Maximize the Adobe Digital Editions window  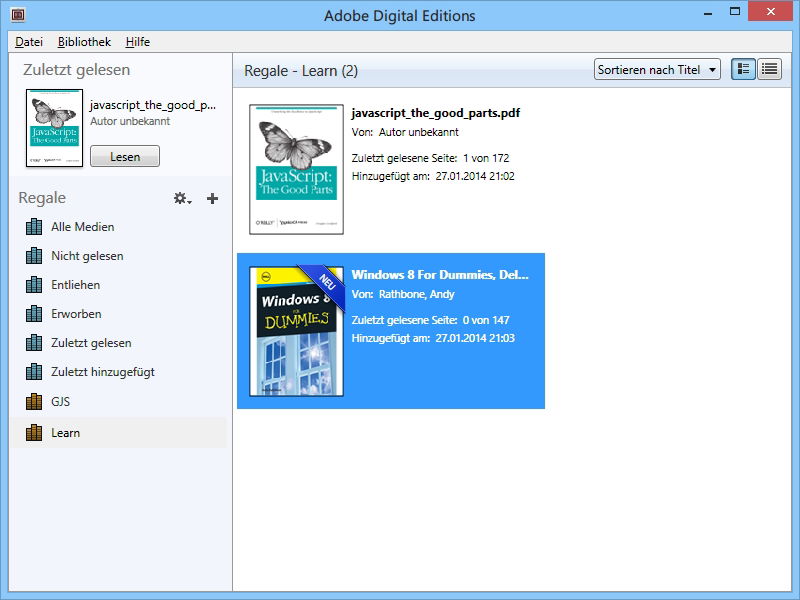[x=735, y=12]
